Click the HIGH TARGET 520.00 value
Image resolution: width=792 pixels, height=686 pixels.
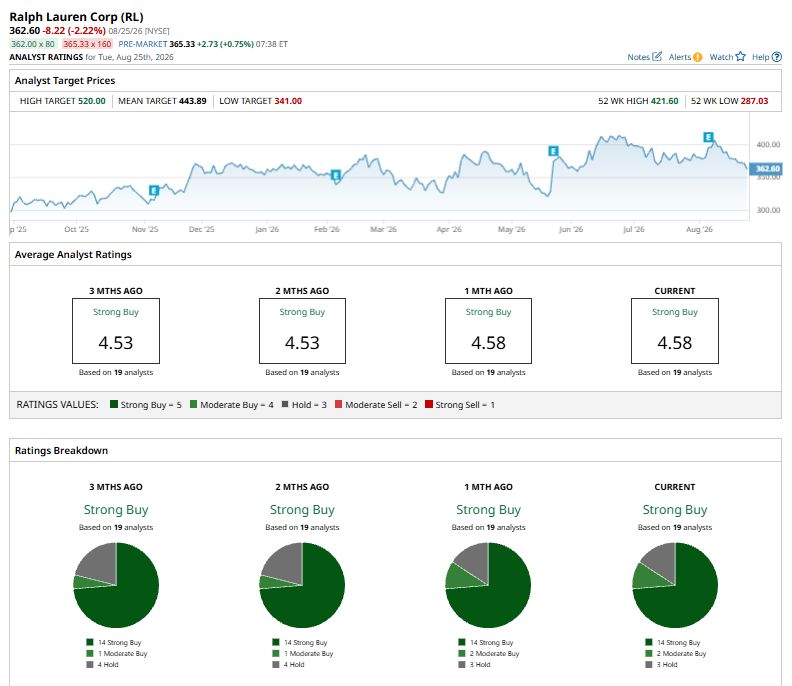point(91,101)
